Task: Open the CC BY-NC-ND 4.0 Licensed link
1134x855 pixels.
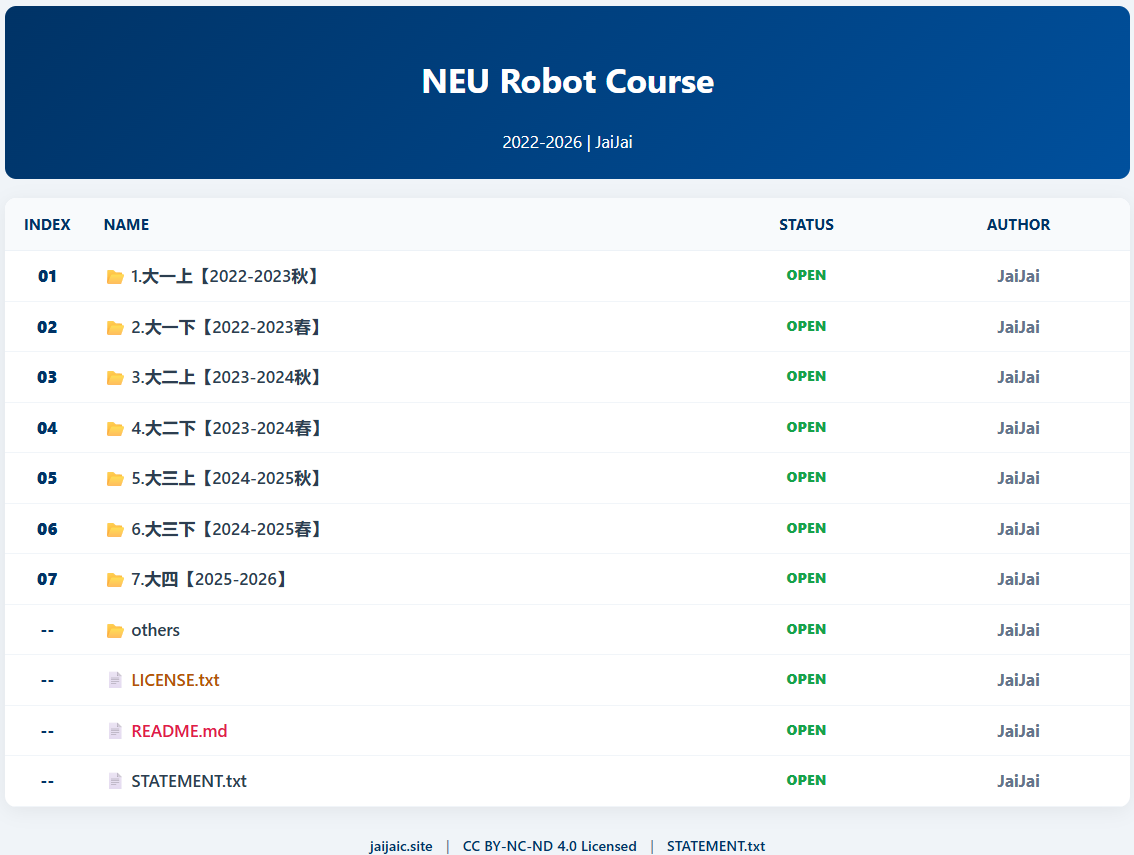Action: [x=549, y=845]
